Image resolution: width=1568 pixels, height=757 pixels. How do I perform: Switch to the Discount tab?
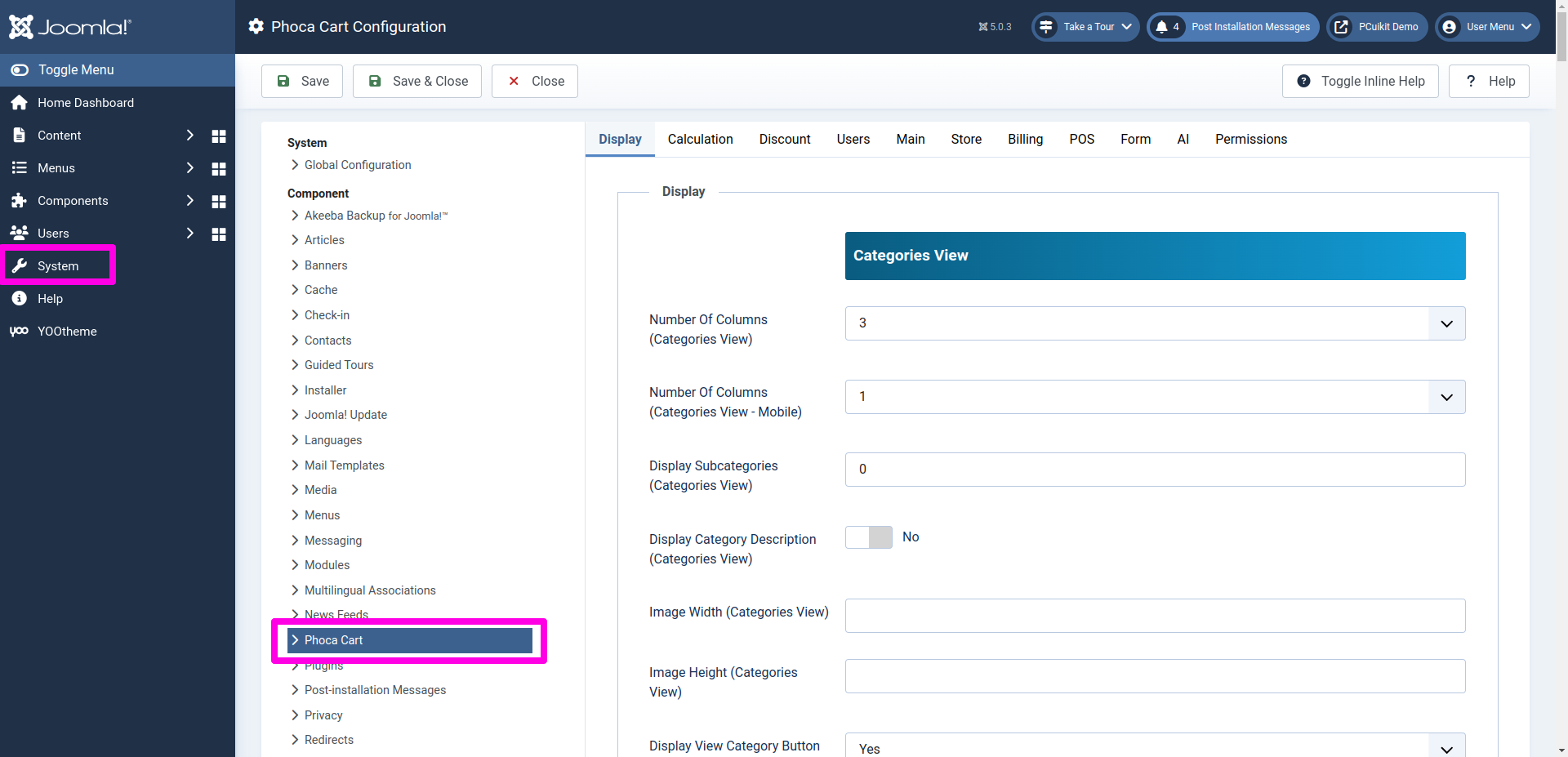785,139
